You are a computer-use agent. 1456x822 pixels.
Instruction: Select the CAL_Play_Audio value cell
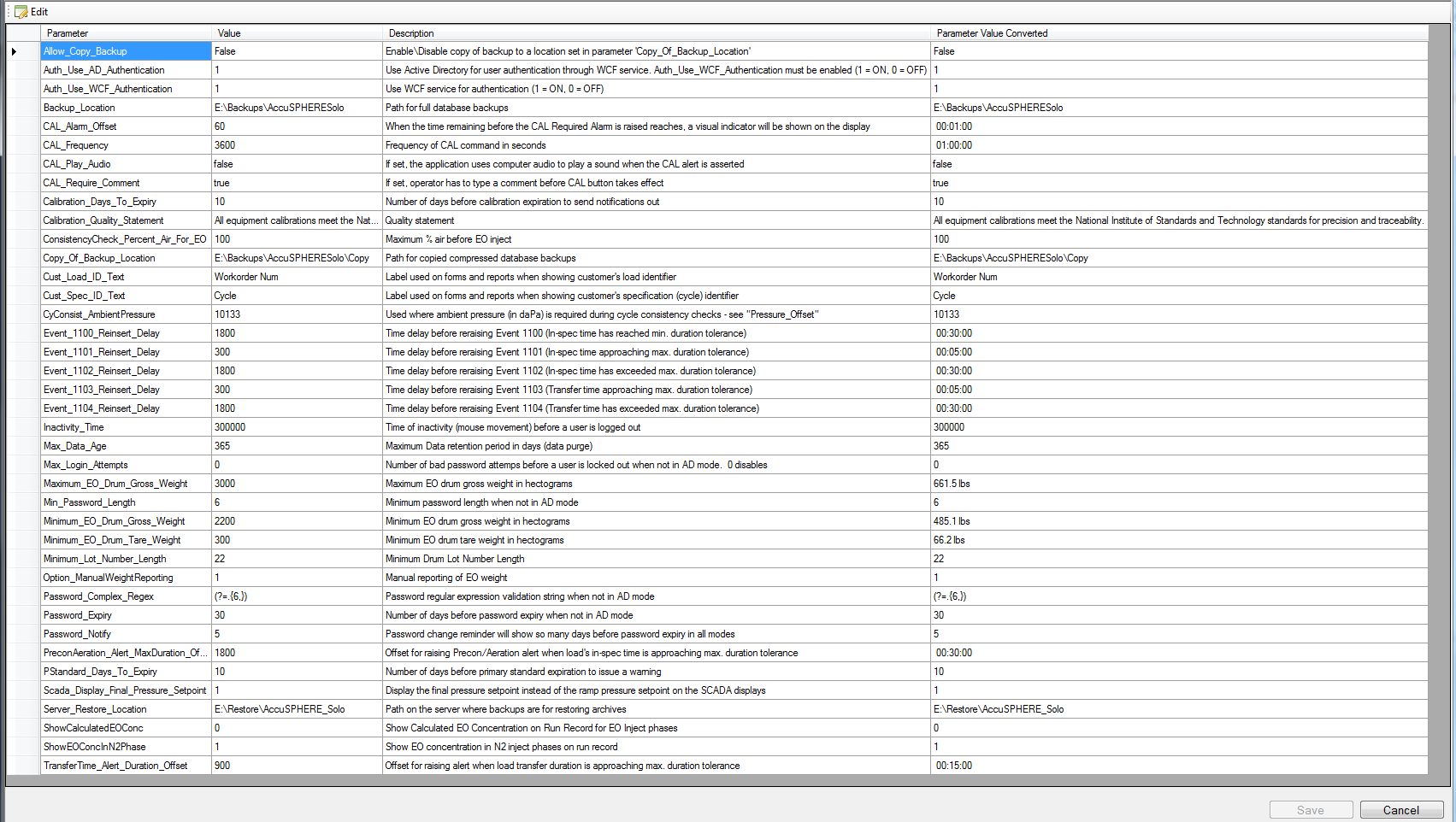click(x=297, y=164)
